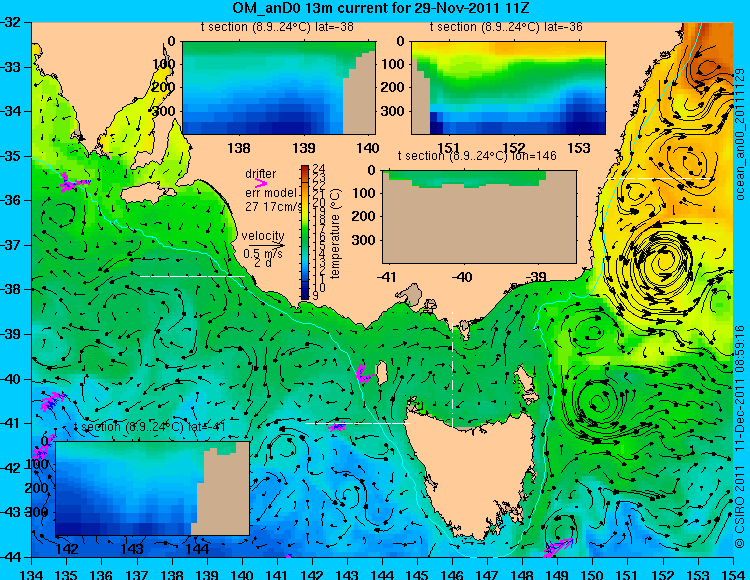Click the centre of the large eddy near 152E, -37.5
This screenshot has width=750, height=580.
click(x=664, y=261)
